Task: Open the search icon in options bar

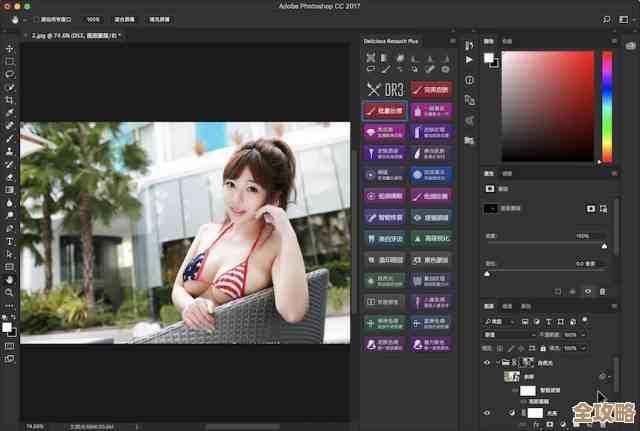Action: click(607, 20)
